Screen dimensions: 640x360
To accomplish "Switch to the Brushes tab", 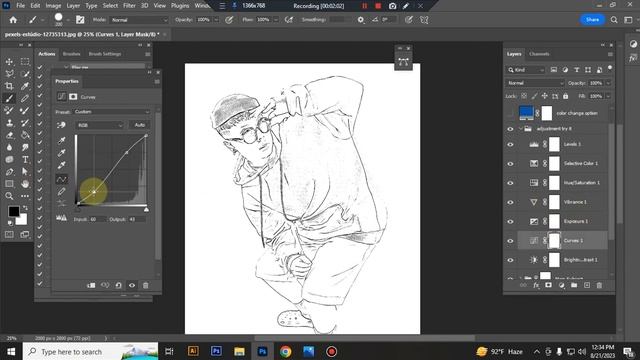I will tap(71, 54).
